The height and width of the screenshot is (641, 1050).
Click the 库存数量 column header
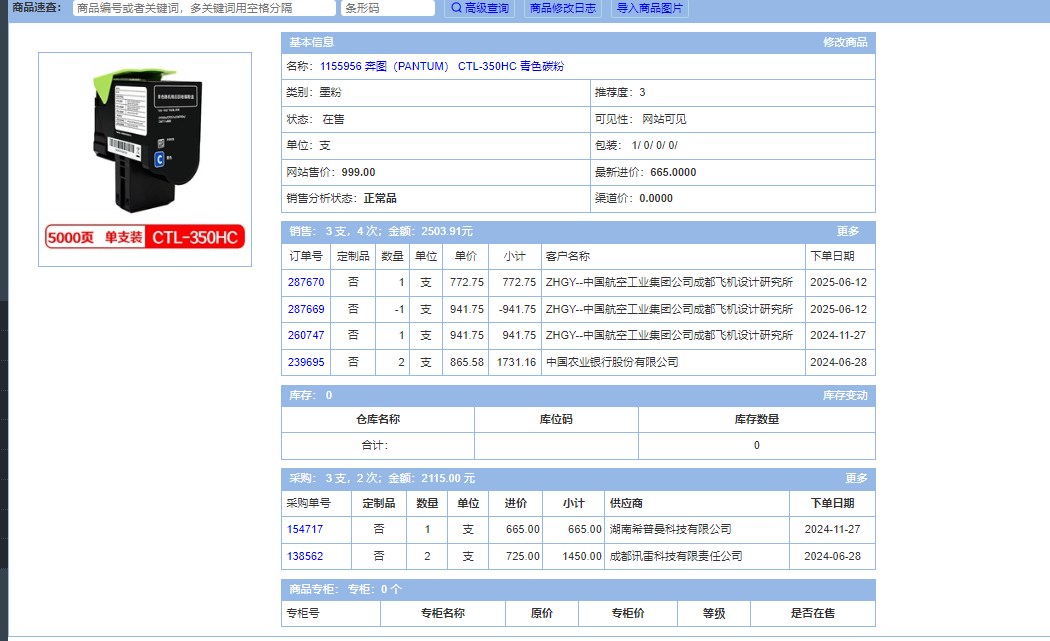[x=757, y=419]
